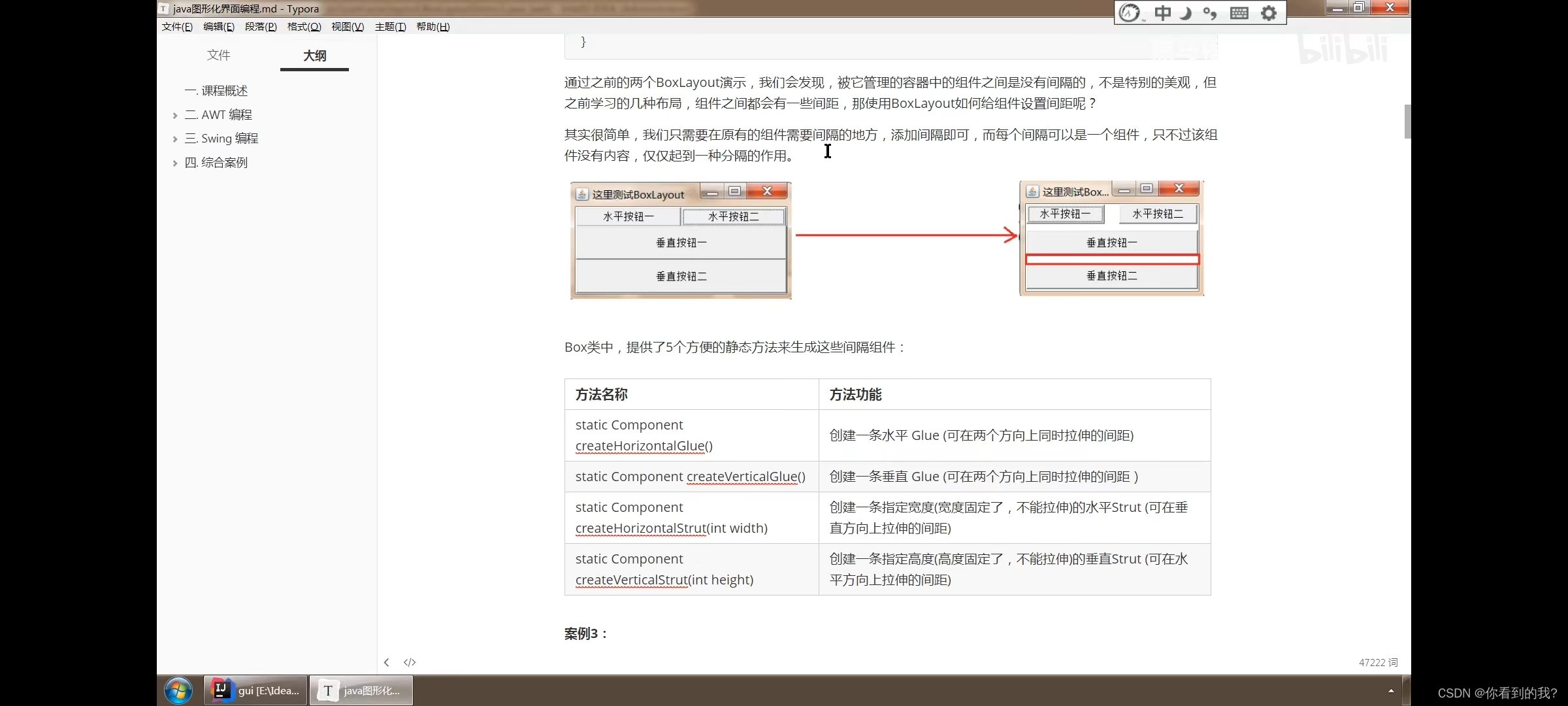The image size is (1568, 706).
Task: Click the word count 47222 词 indicator
Action: pyautogui.click(x=1378, y=662)
